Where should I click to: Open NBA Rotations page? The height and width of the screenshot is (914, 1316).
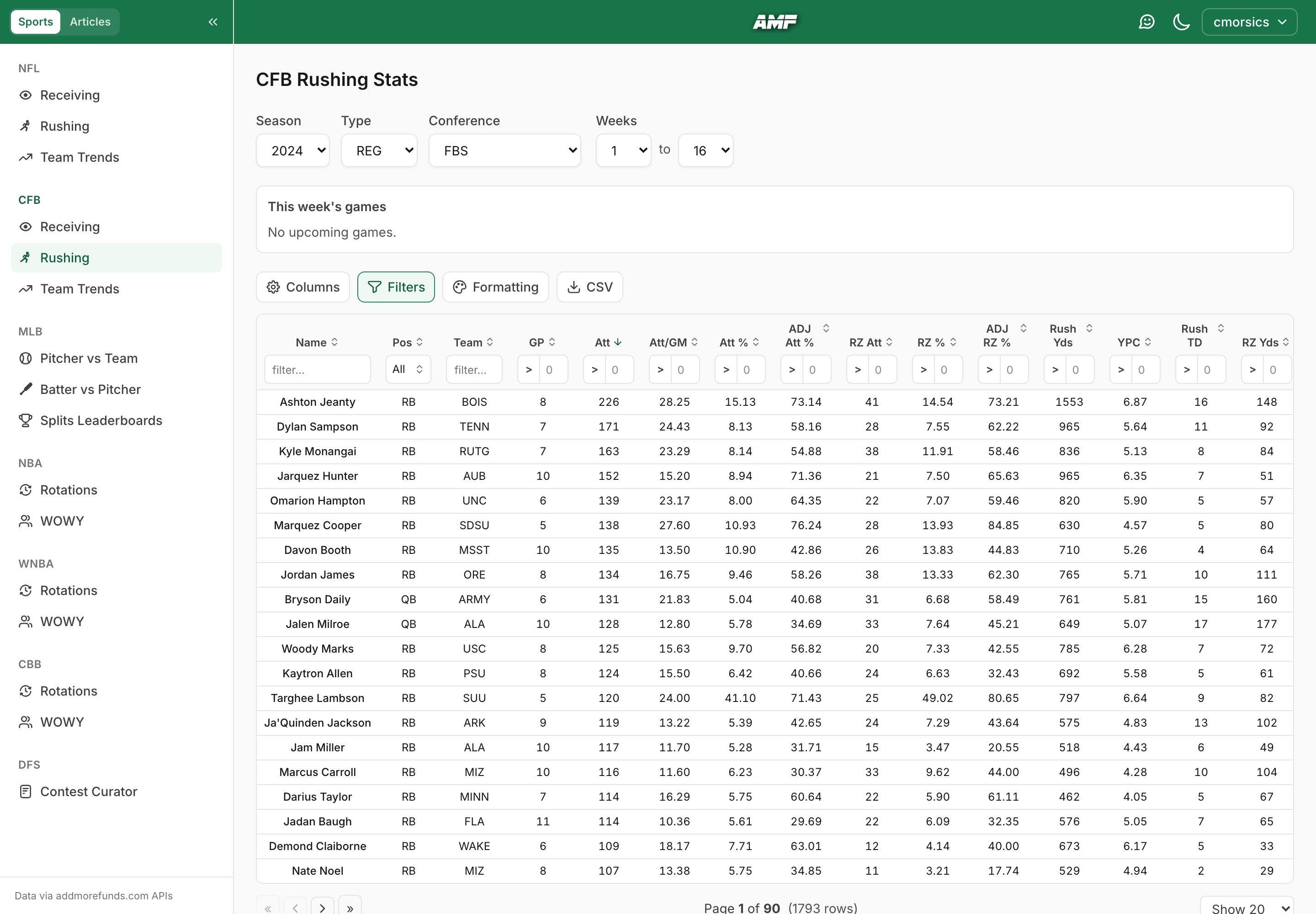click(116, 490)
